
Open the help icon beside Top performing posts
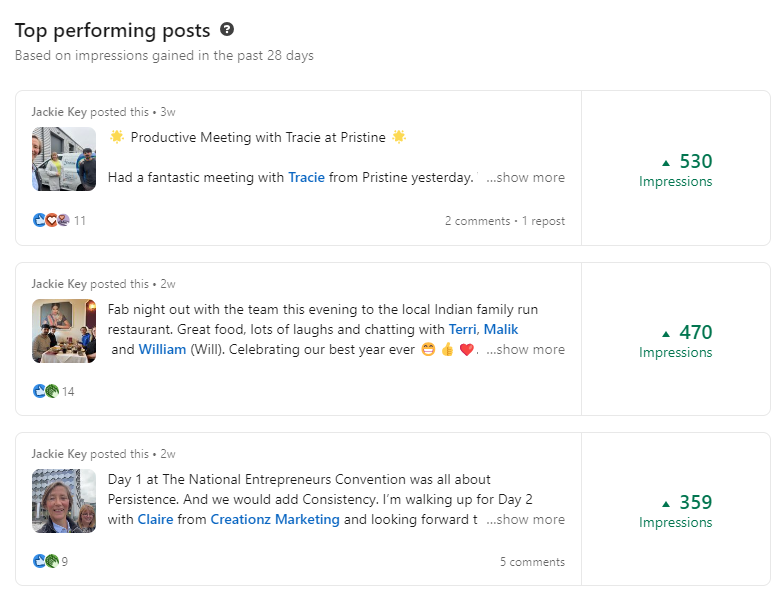coord(227,30)
